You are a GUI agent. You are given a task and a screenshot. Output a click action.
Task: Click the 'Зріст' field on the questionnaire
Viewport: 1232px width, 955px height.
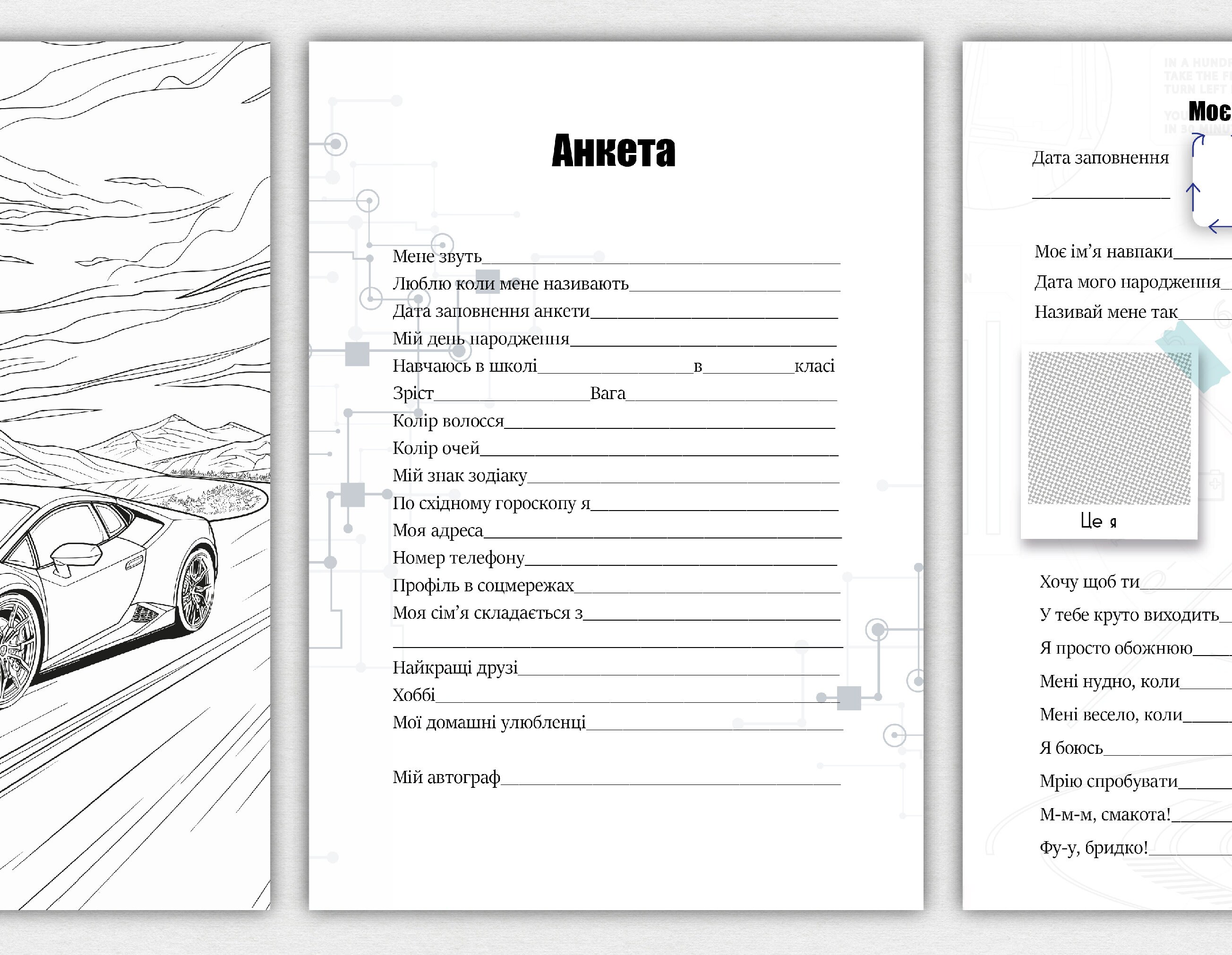[x=412, y=394]
